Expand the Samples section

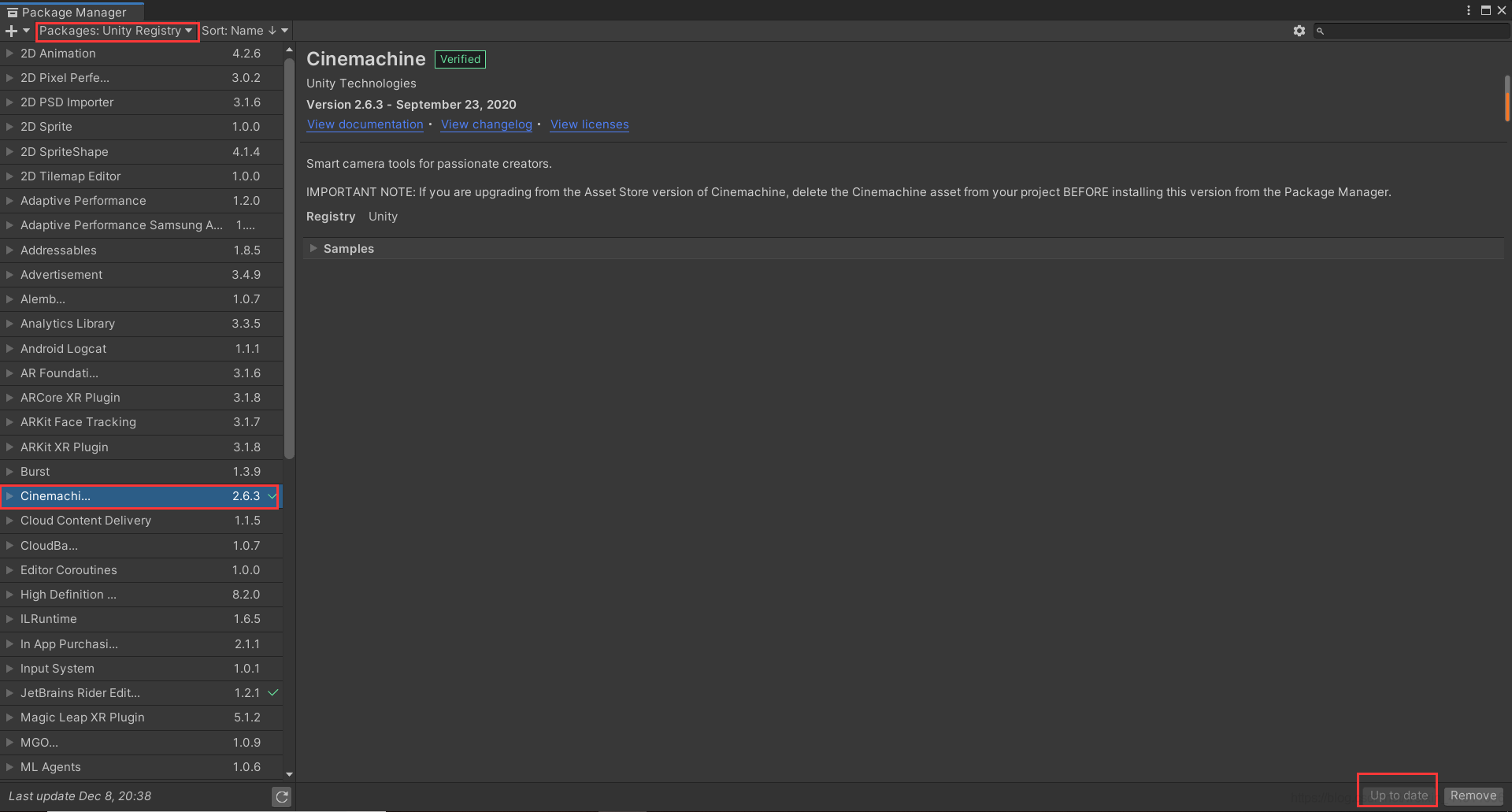pyautogui.click(x=313, y=248)
